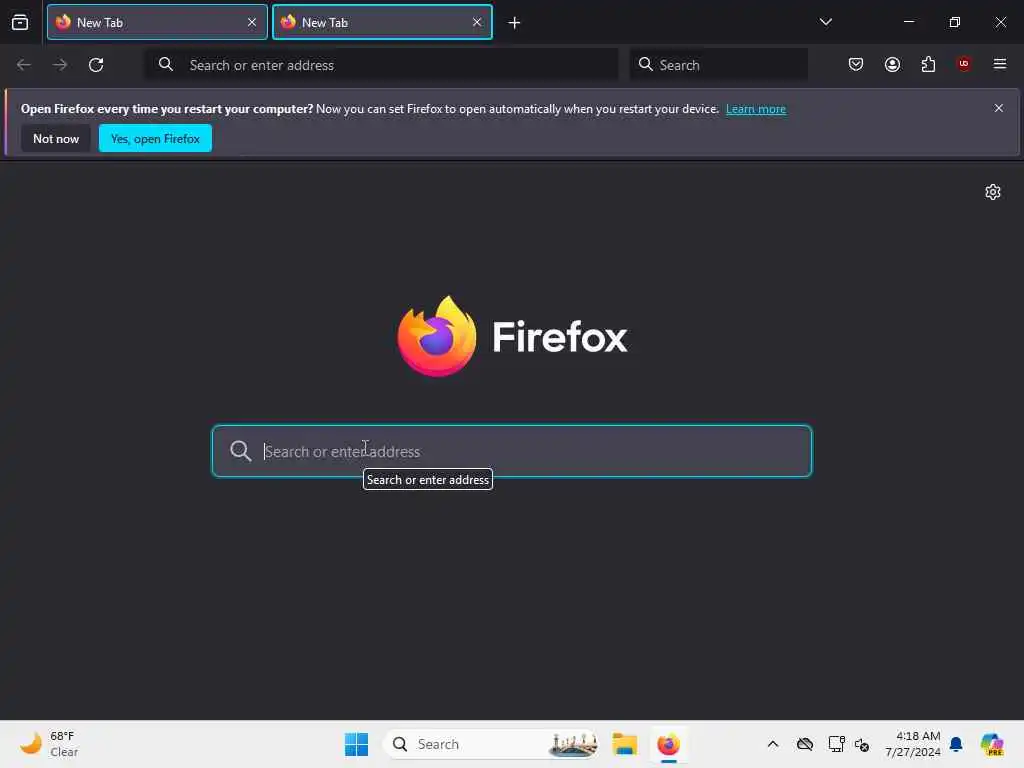This screenshot has width=1024, height=768.
Task: Reload the current page
Action: tap(96, 65)
